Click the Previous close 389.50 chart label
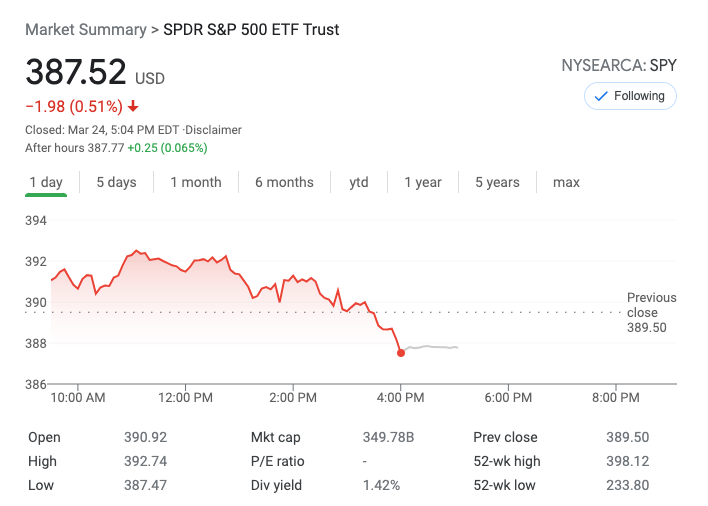The height and width of the screenshot is (506, 708). tap(651, 312)
